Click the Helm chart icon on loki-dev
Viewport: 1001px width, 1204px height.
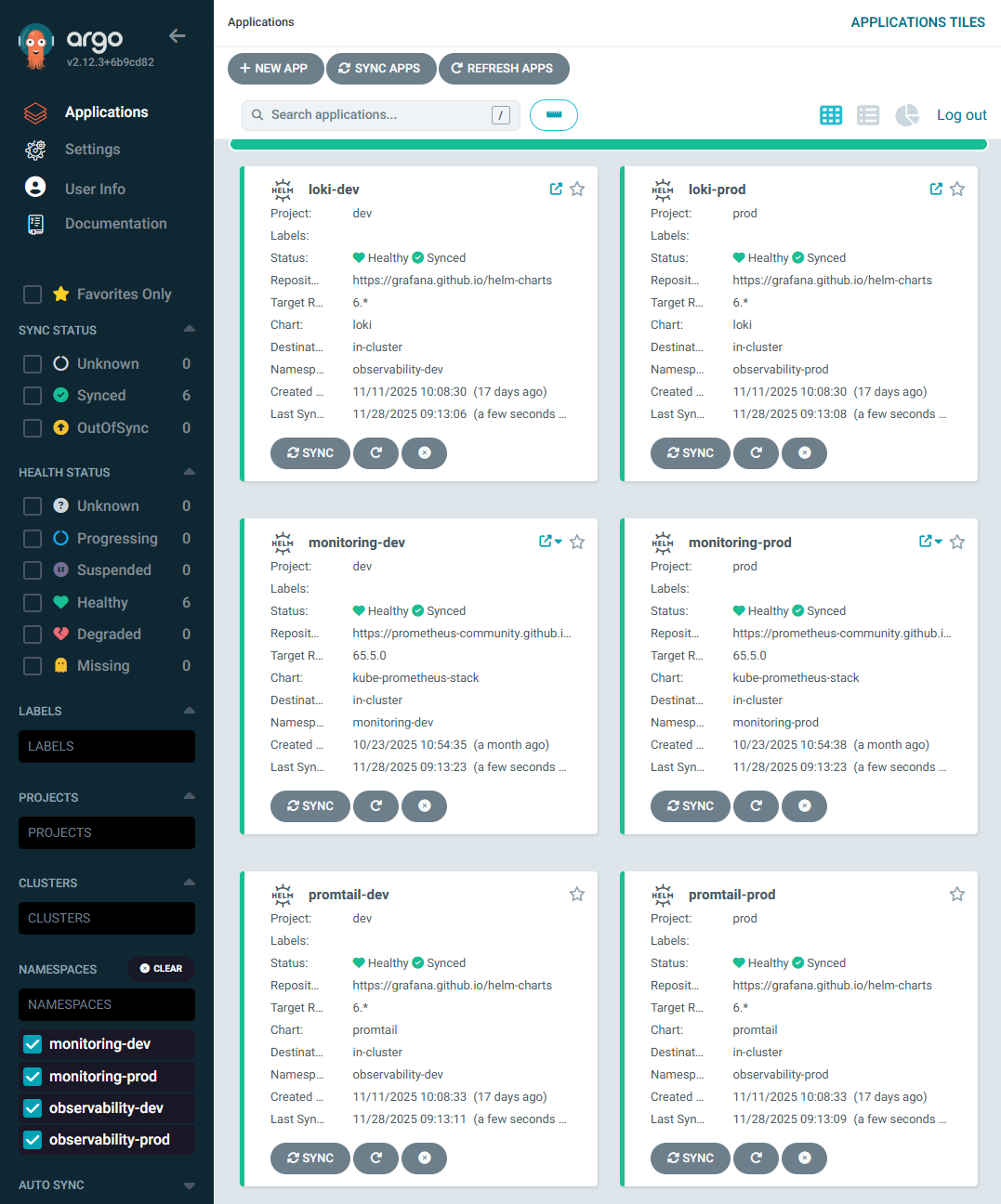283,189
